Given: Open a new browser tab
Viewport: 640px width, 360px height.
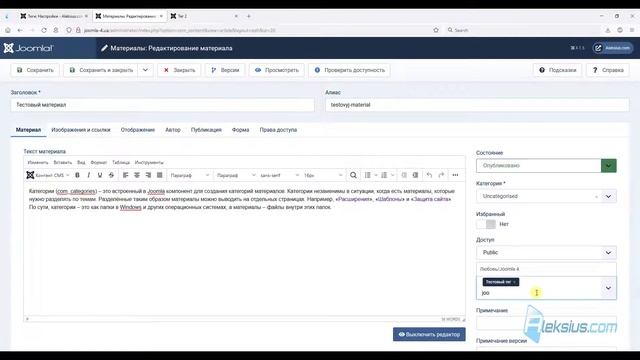Looking at the screenshot, I should pos(249,16).
